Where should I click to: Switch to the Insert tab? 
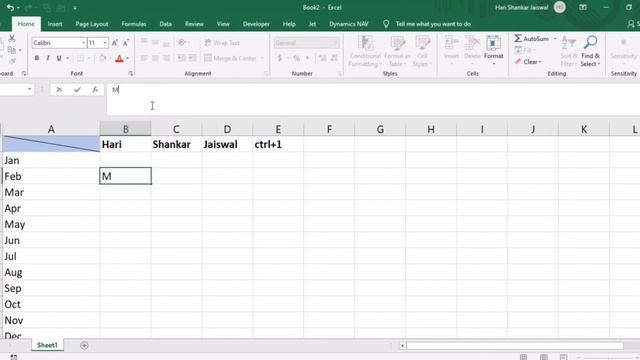55,24
